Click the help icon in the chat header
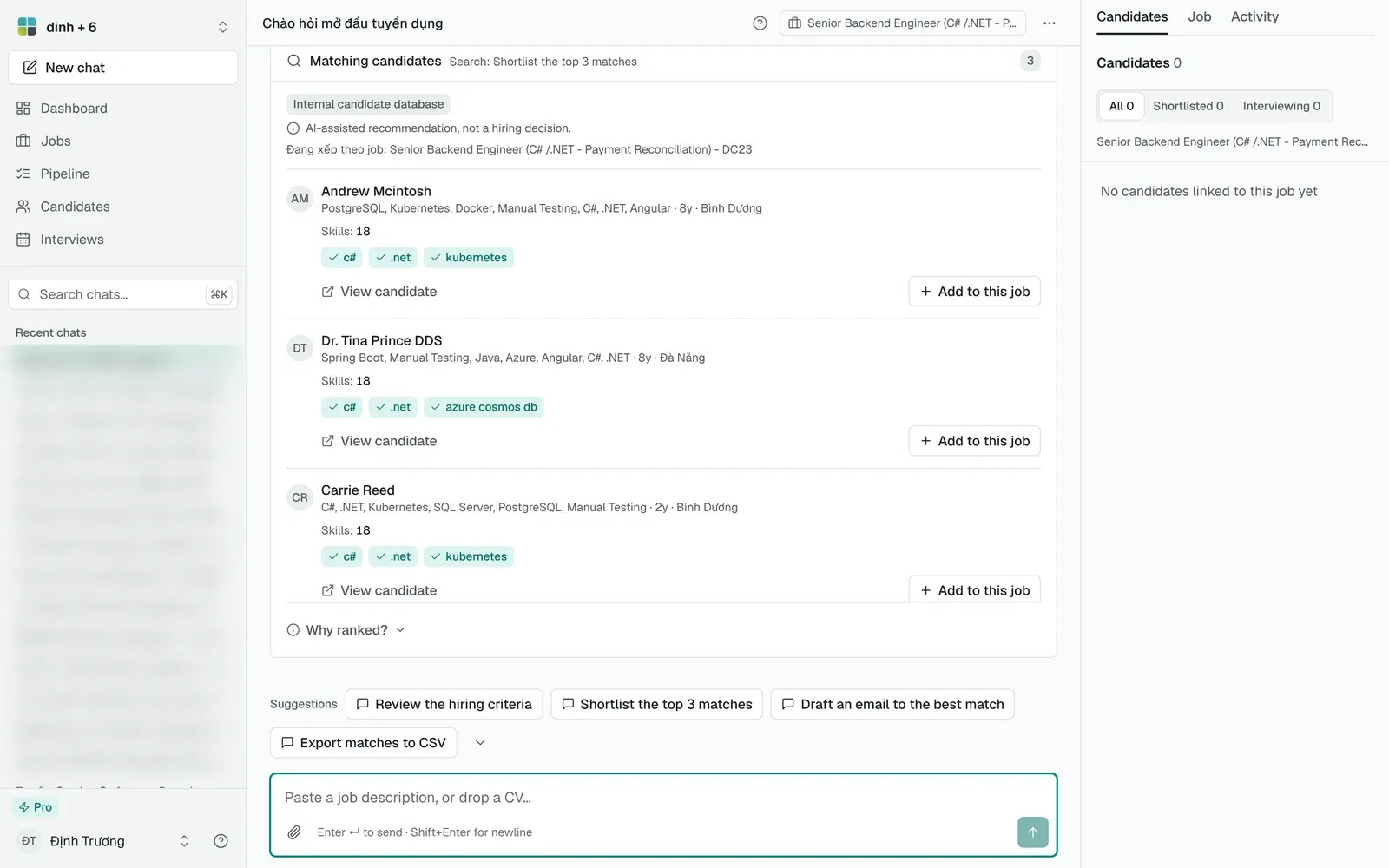Viewport: 1389px width, 868px height. [760, 23]
